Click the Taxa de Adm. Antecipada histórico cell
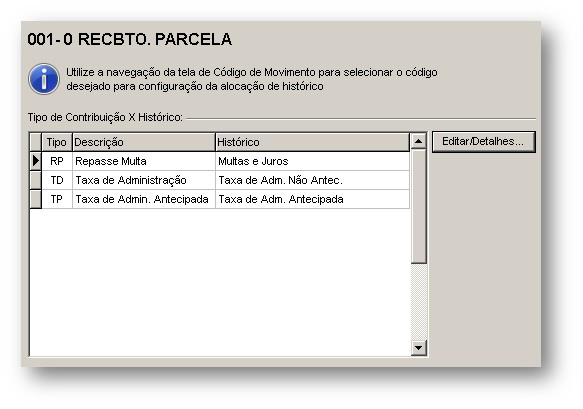583x409 pixels. point(312,199)
